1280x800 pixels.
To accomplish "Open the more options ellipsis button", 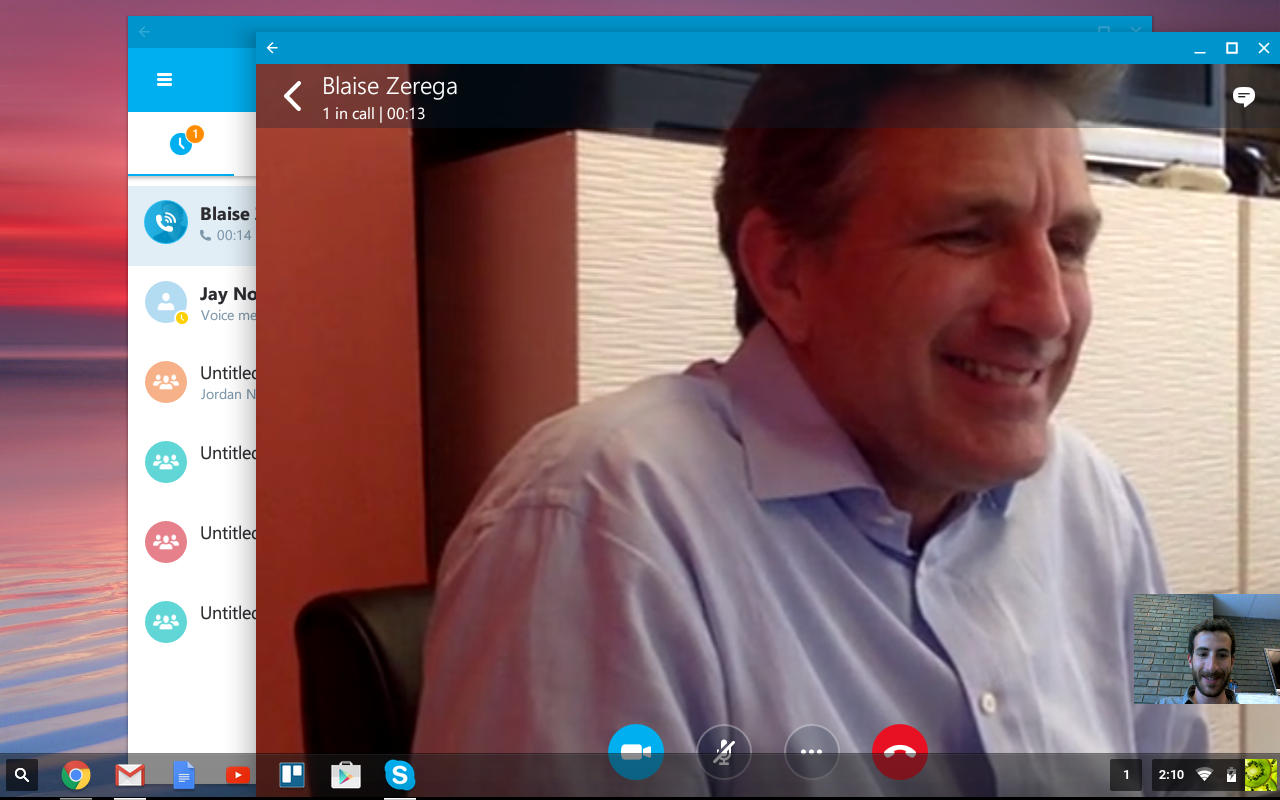I will click(x=812, y=752).
